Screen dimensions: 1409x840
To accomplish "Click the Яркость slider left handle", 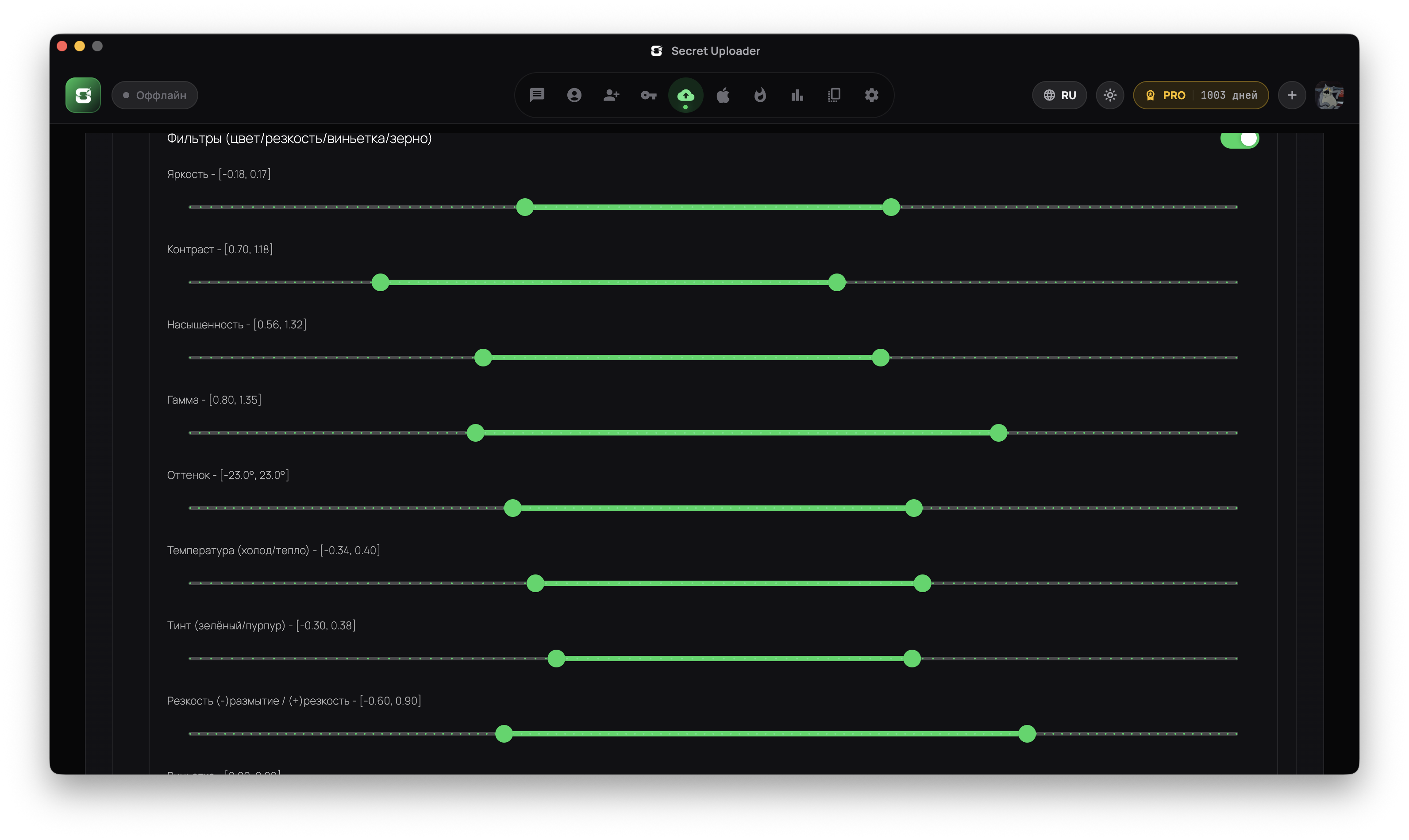I will (525, 207).
